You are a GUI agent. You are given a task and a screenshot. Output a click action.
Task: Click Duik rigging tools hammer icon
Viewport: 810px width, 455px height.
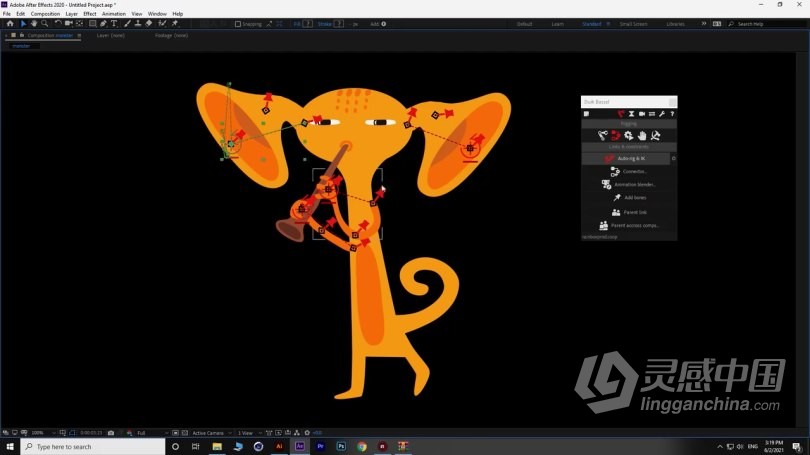click(x=655, y=135)
